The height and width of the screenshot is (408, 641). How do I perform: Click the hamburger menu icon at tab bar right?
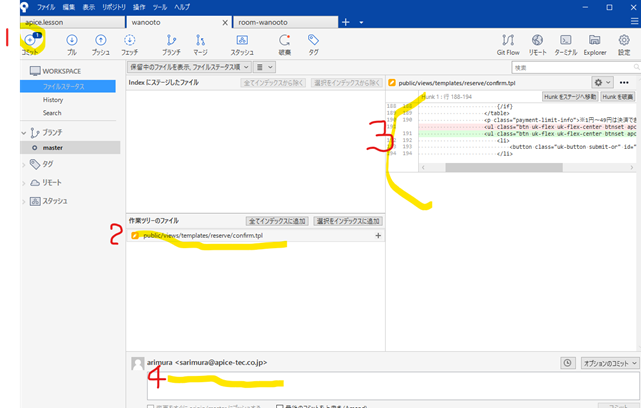coord(634,22)
